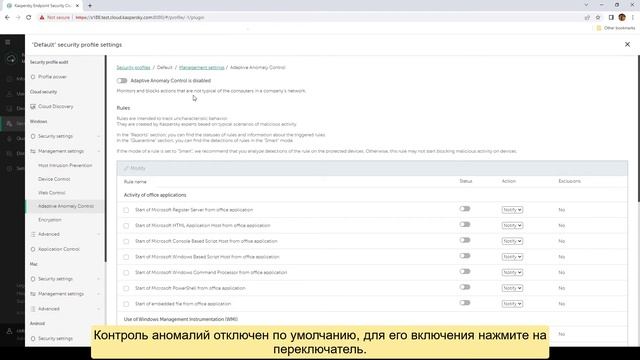This screenshot has height=360, width=640.
Task: Close the security profile settings panel
Action: pyautogui.click(x=627, y=44)
